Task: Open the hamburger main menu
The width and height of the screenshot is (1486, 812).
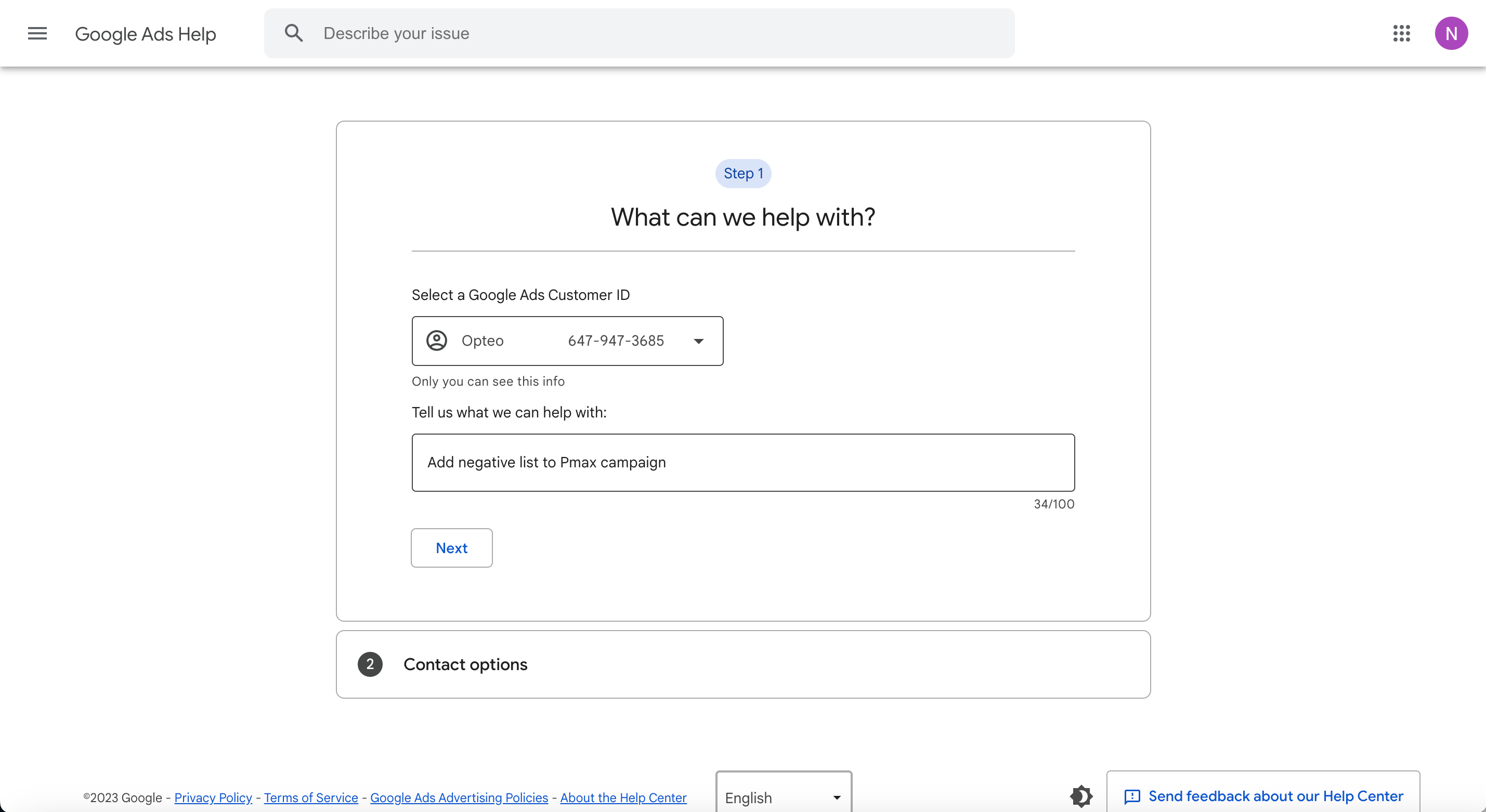Action: pyautogui.click(x=37, y=33)
